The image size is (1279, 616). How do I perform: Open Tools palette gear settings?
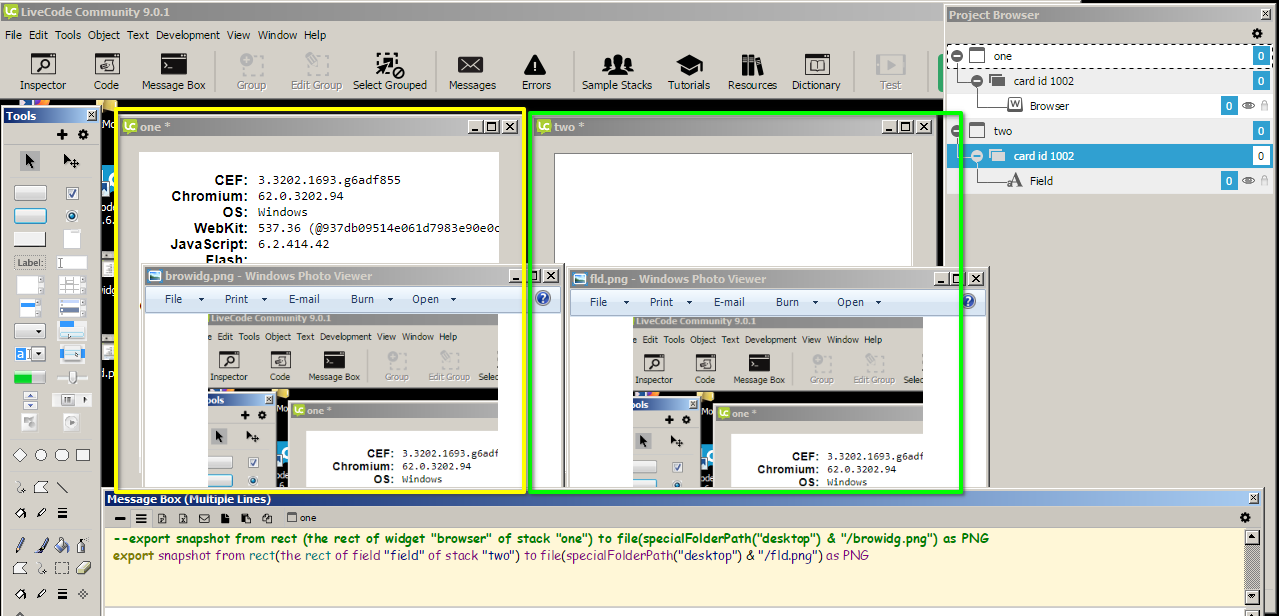pos(82,135)
